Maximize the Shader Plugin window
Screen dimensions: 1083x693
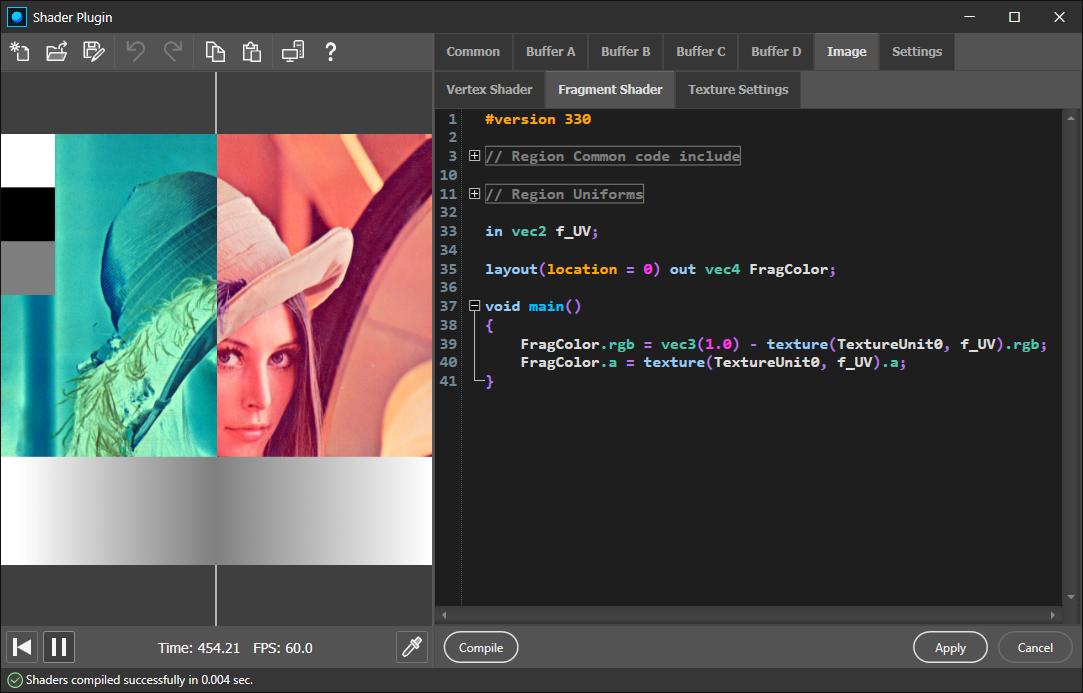tap(1014, 17)
